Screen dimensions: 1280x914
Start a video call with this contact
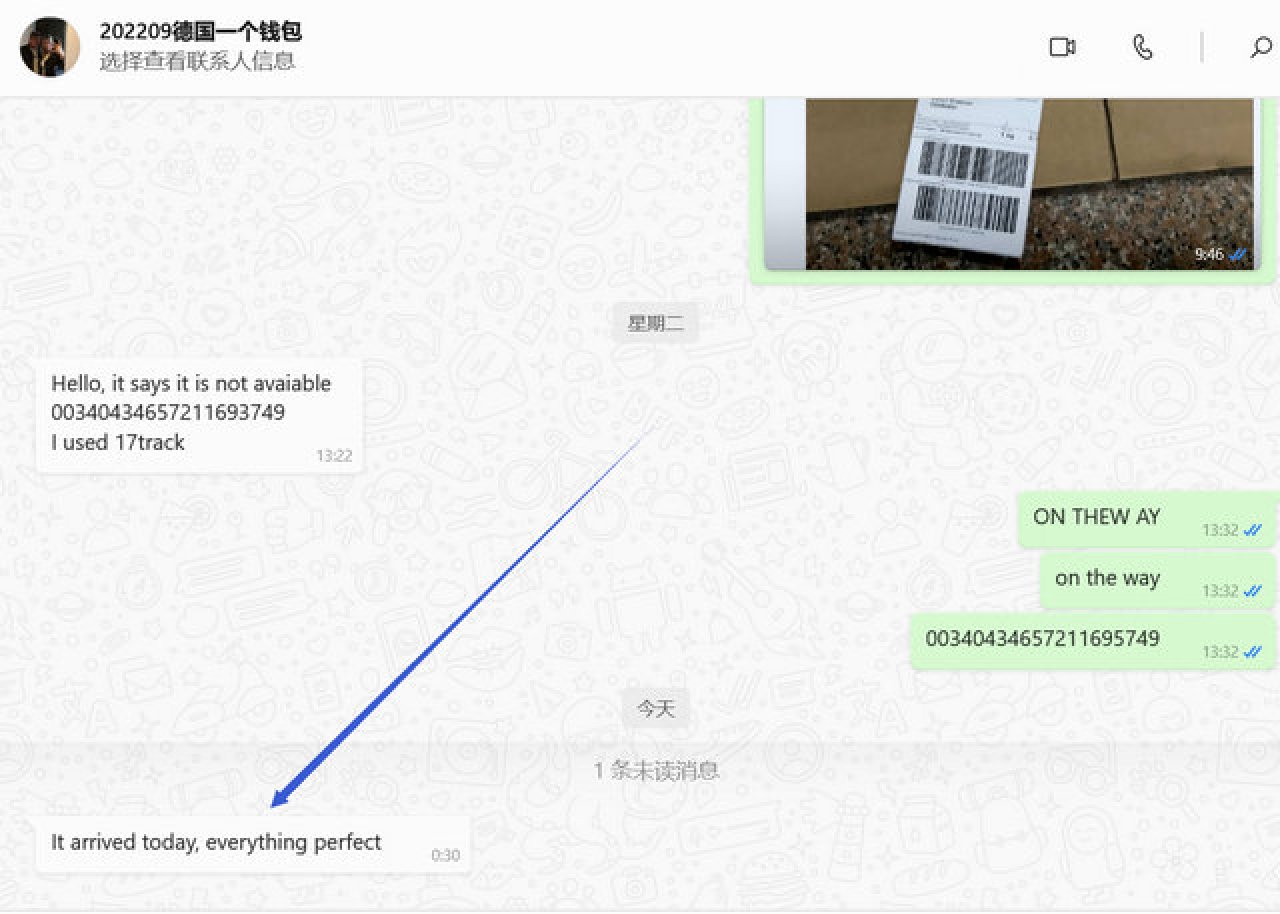[x=1062, y=47]
